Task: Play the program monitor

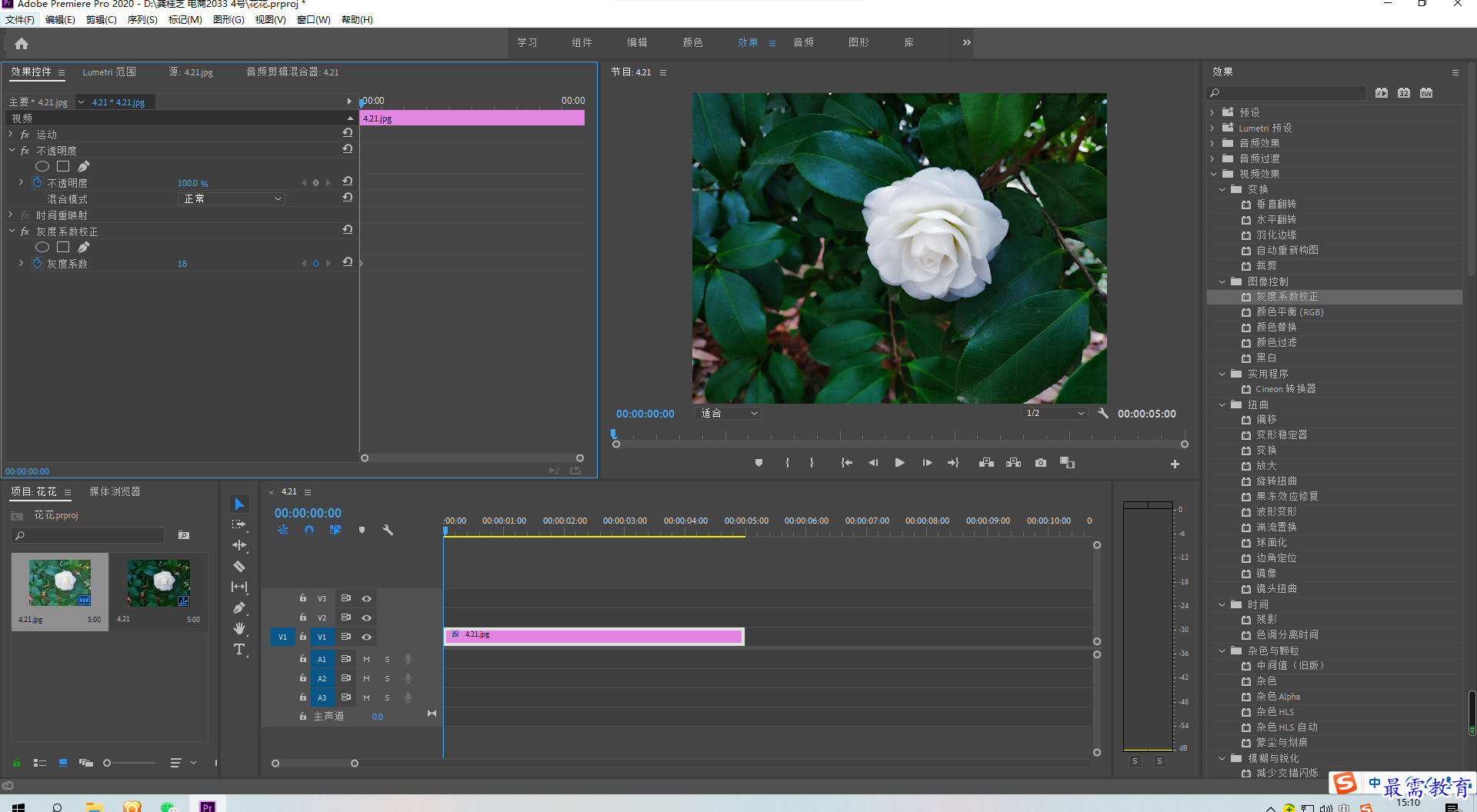Action: (x=899, y=463)
